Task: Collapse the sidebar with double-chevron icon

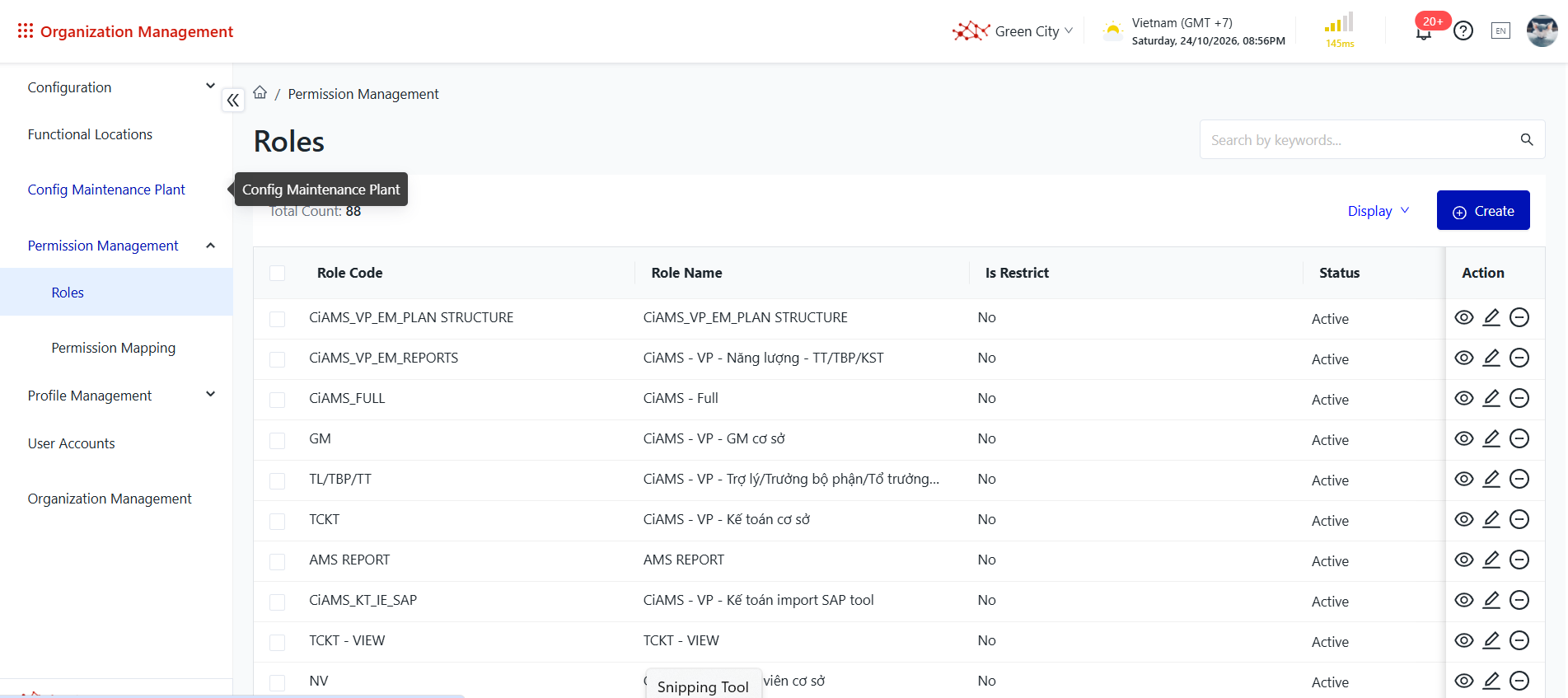Action: (x=233, y=101)
